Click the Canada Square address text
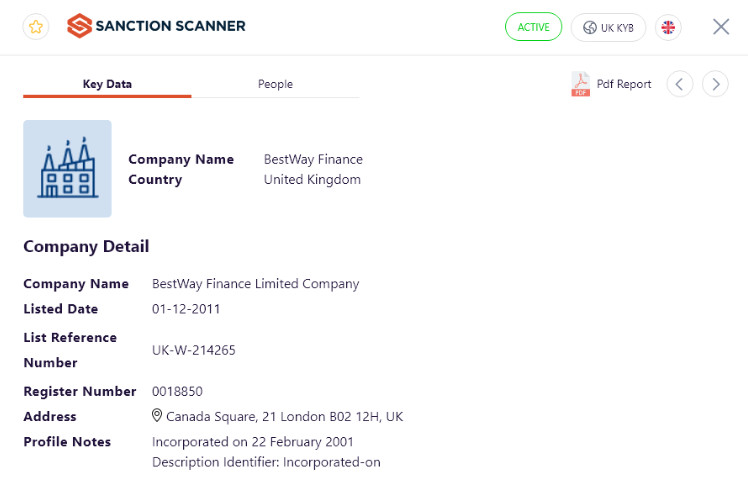This screenshot has width=748, height=485. click(x=284, y=417)
